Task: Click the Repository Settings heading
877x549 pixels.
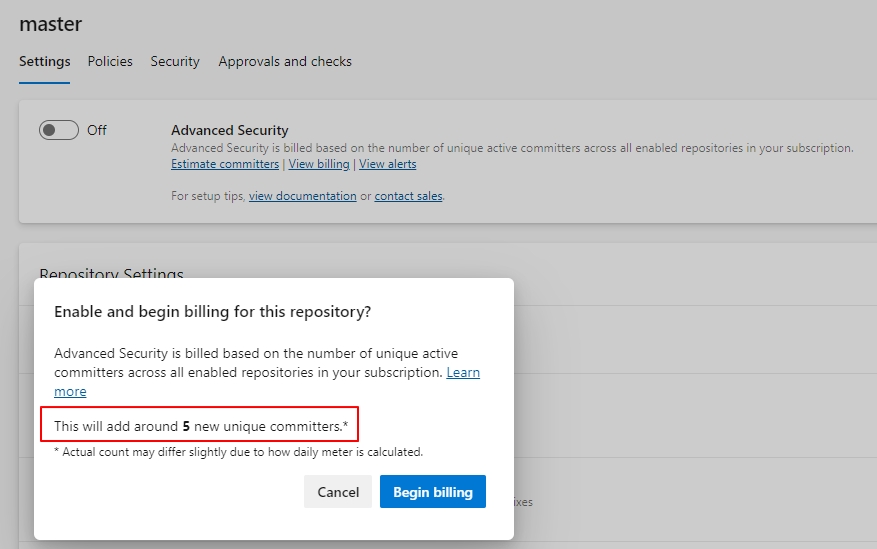Action: [111, 274]
